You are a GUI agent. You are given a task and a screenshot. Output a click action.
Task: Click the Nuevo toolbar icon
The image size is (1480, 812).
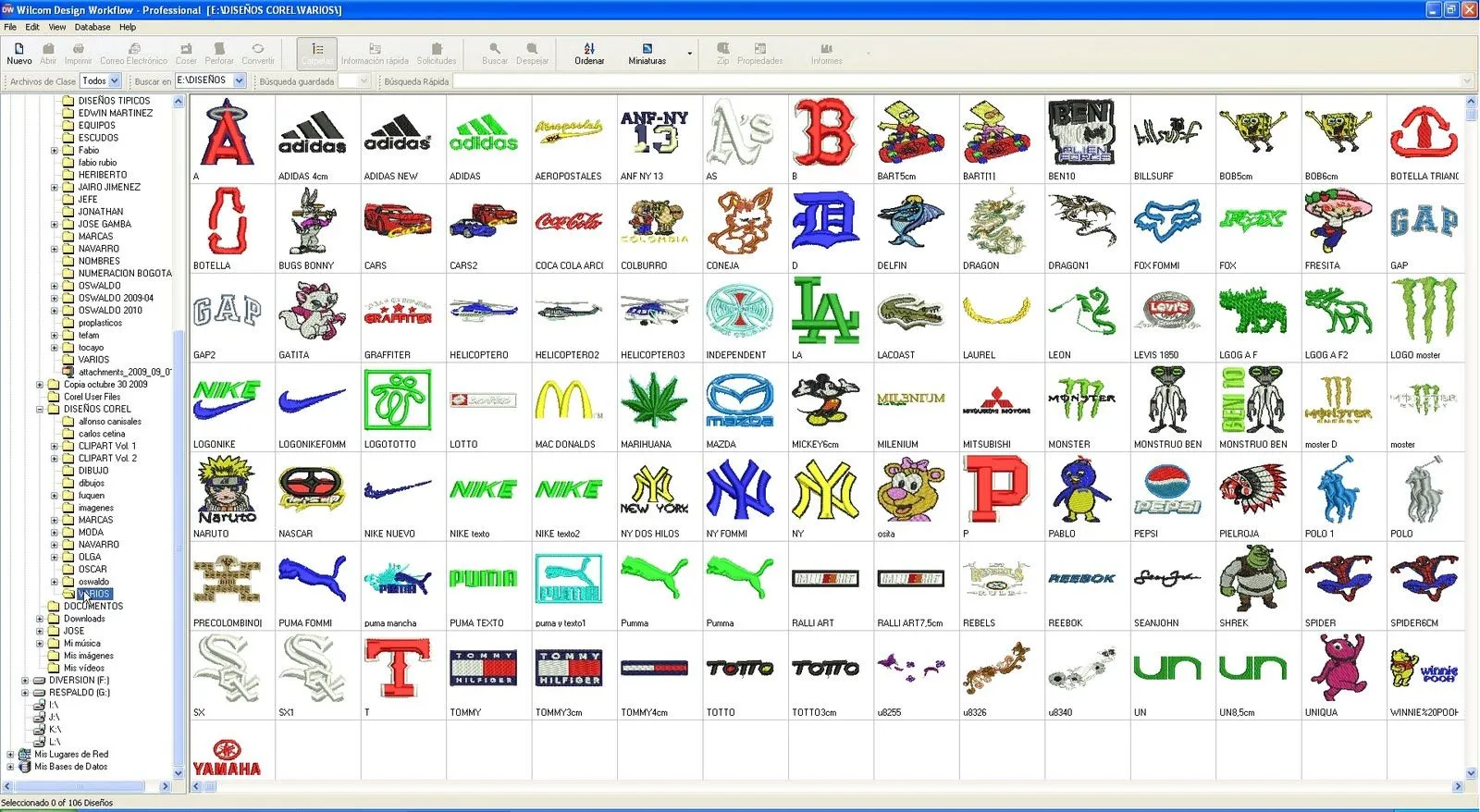pos(19,54)
